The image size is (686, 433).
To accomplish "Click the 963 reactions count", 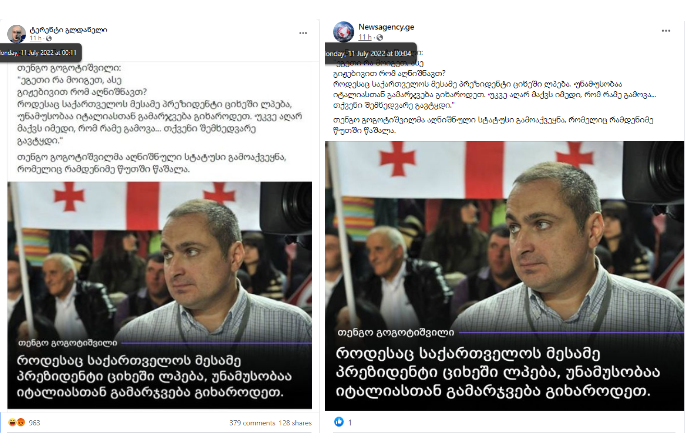I will click(x=34, y=423).
